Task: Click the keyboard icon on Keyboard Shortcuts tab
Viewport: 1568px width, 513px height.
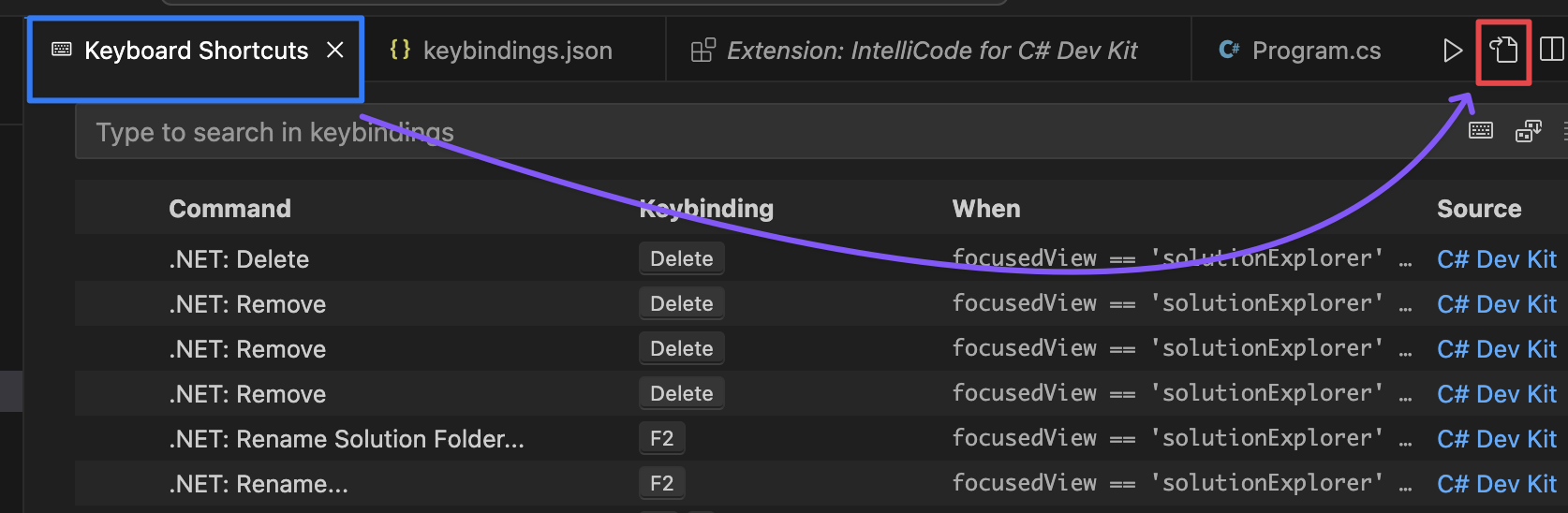Action: click(62, 50)
